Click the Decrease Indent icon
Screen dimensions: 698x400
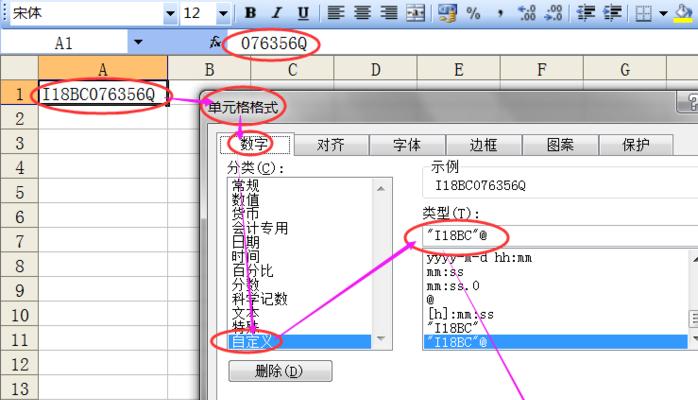tap(586, 13)
